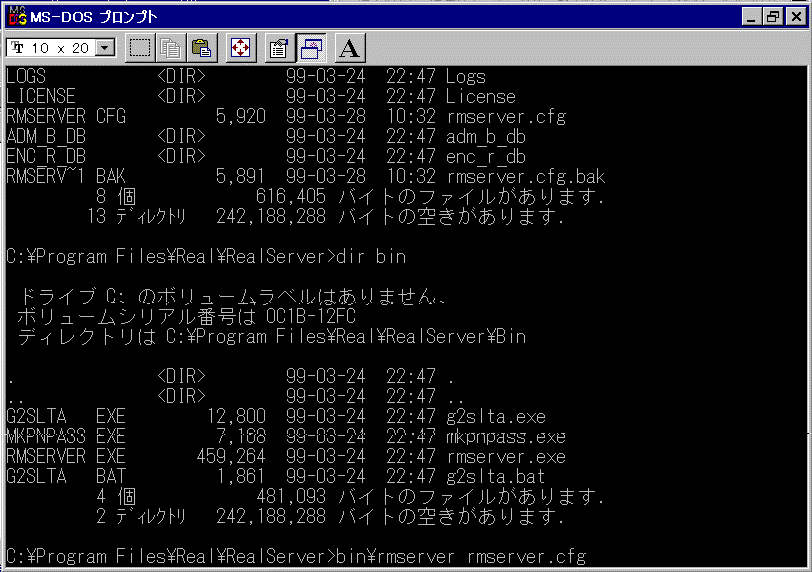Click the 459,264 file size value
The width and height of the screenshot is (812, 572).
click(231, 457)
